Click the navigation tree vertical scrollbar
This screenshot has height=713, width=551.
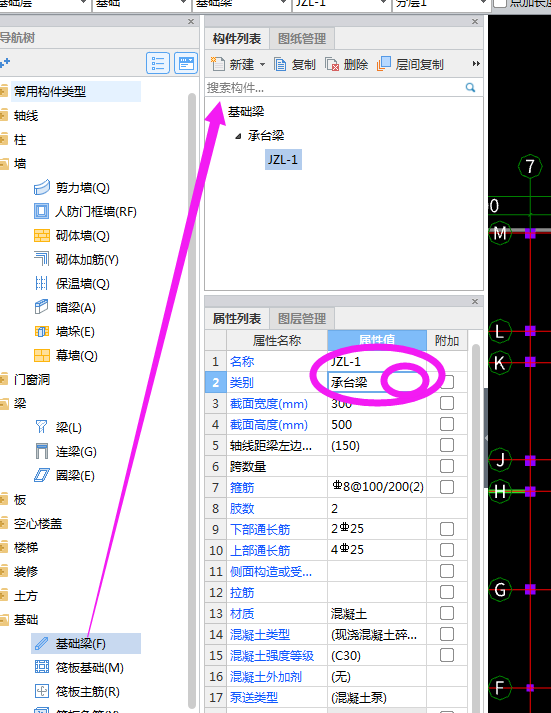click(192, 400)
